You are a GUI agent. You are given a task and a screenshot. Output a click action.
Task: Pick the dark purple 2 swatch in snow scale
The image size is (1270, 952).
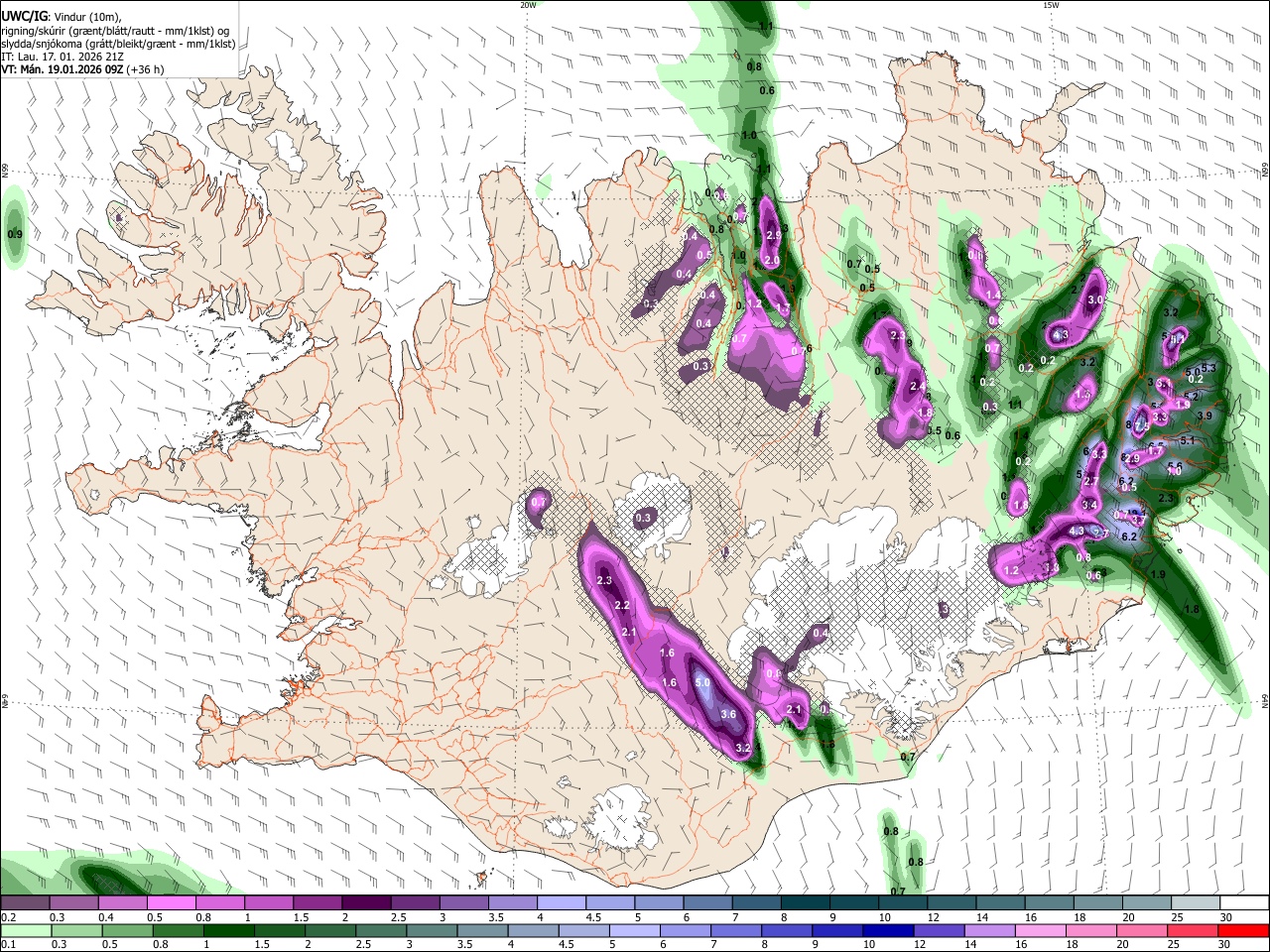point(366,902)
